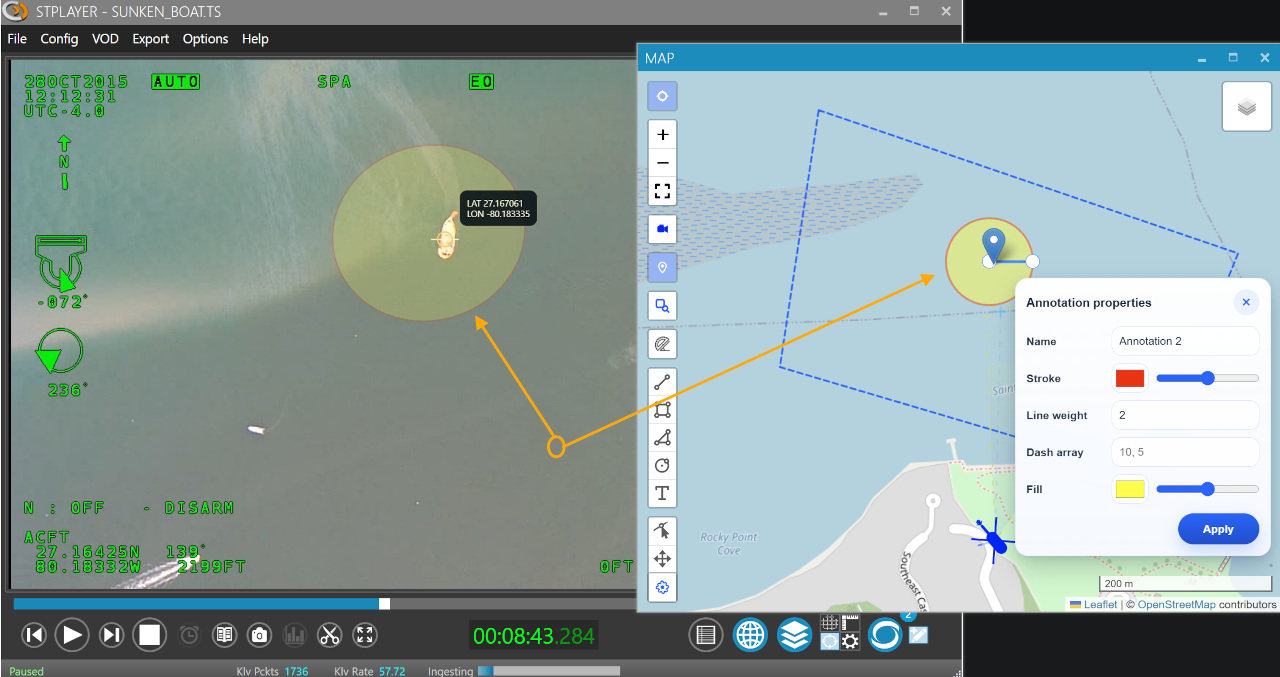Select the draw polyline tool
The width and height of the screenshot is (1280, 677).
point(662,382)
